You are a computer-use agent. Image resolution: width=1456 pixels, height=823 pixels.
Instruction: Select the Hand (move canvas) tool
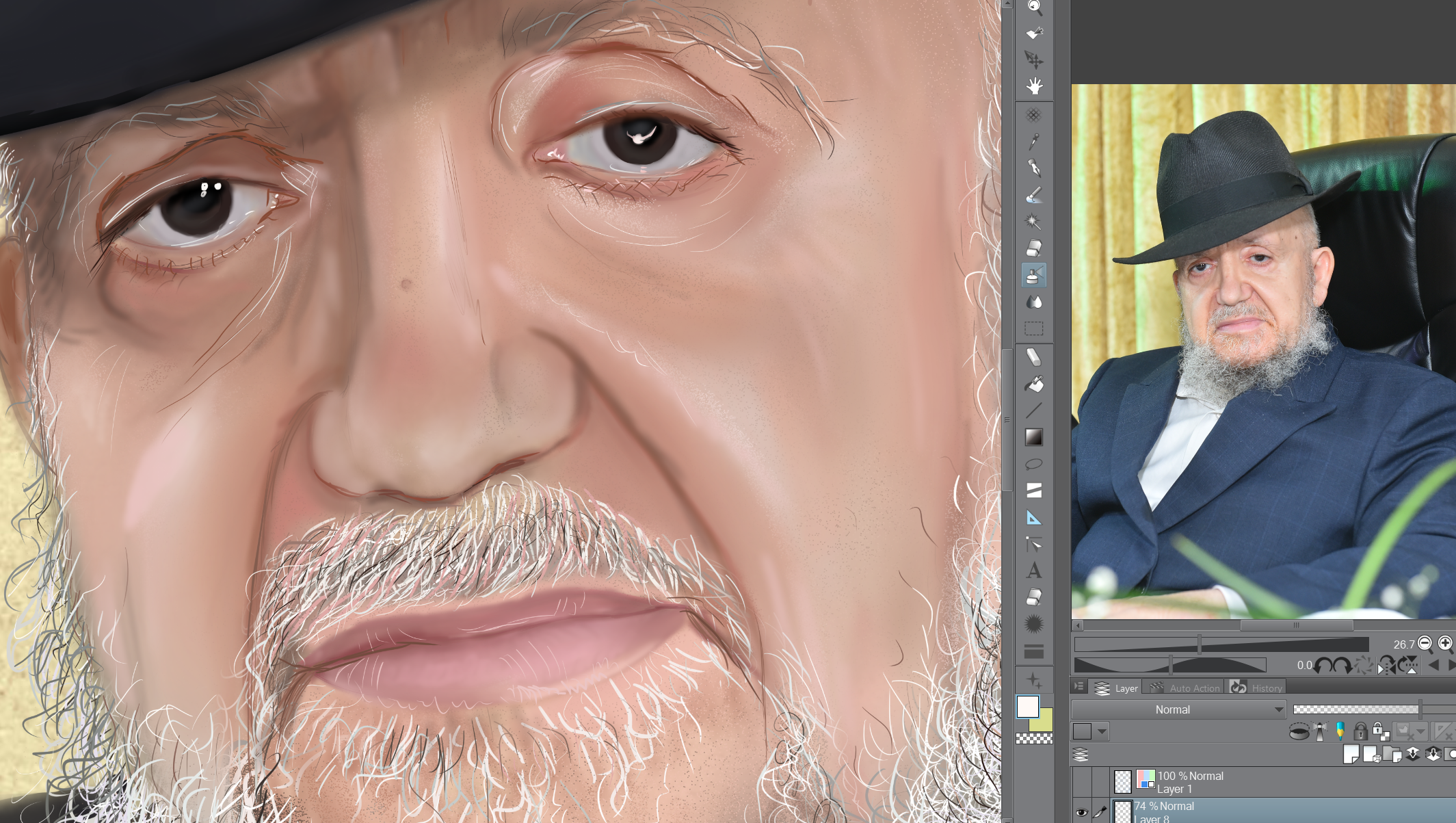1034,86
